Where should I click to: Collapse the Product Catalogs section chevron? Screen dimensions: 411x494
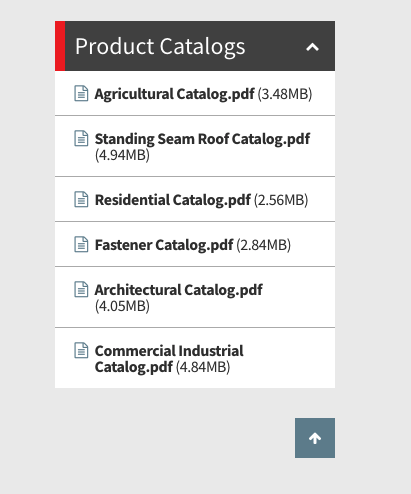(312, 47)
